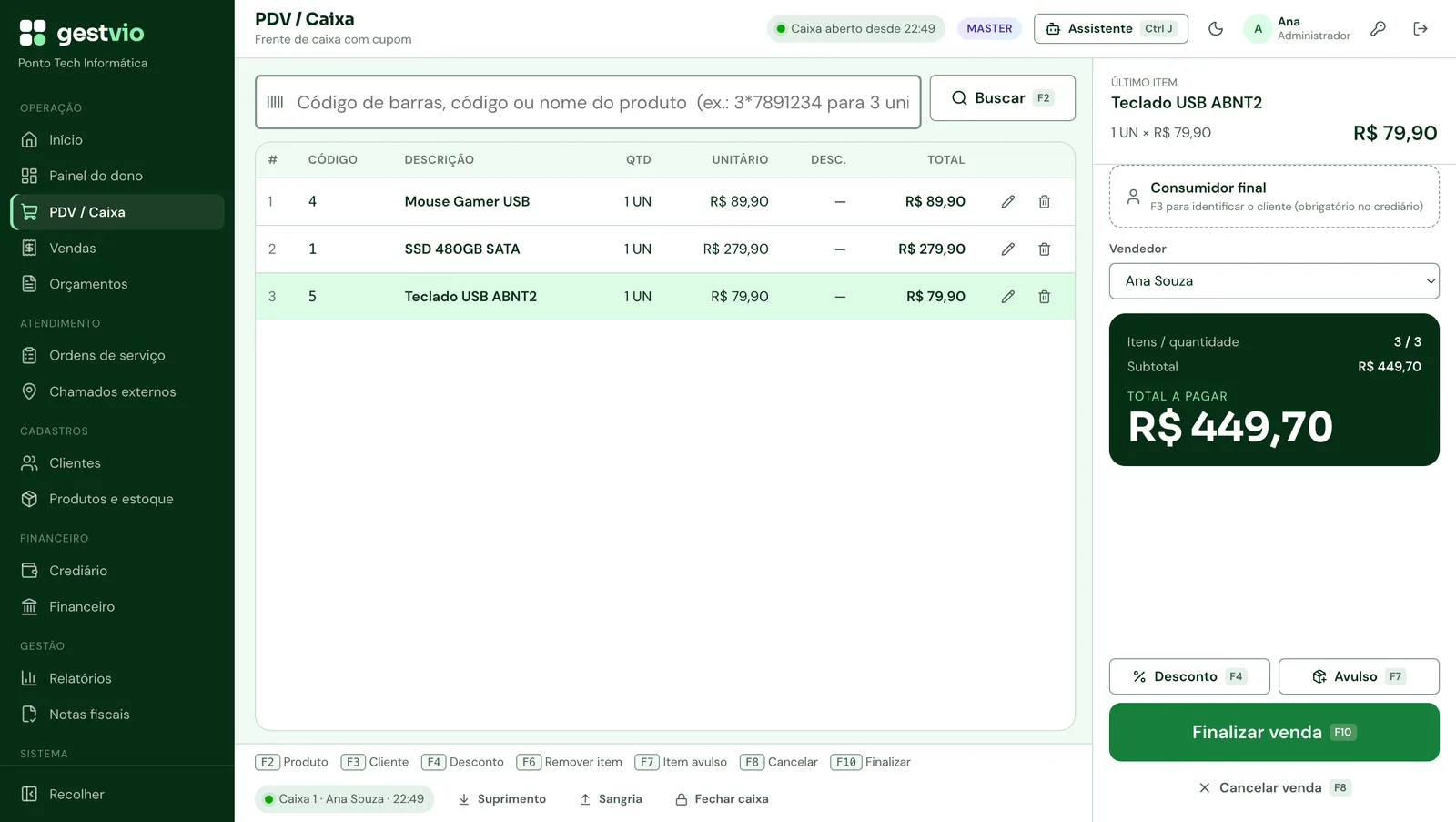Open the Vendedor dropdown showing Ana Souza
Image resolution: width=1456 pixels, height=822 pixels.
pyautogui.click(x=1274, y=281)
